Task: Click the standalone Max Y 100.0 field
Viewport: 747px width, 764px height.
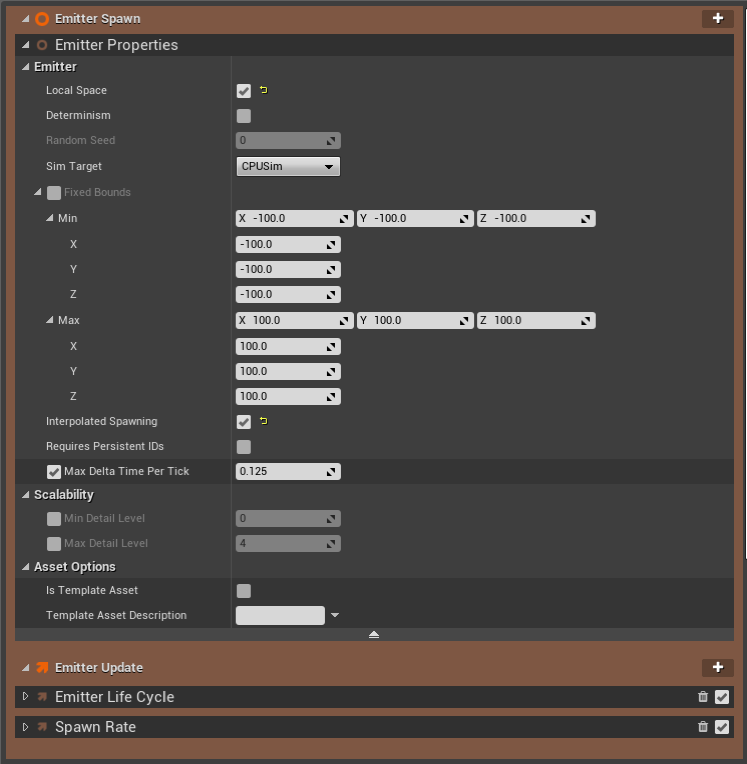Action: (x=288, y=372)
